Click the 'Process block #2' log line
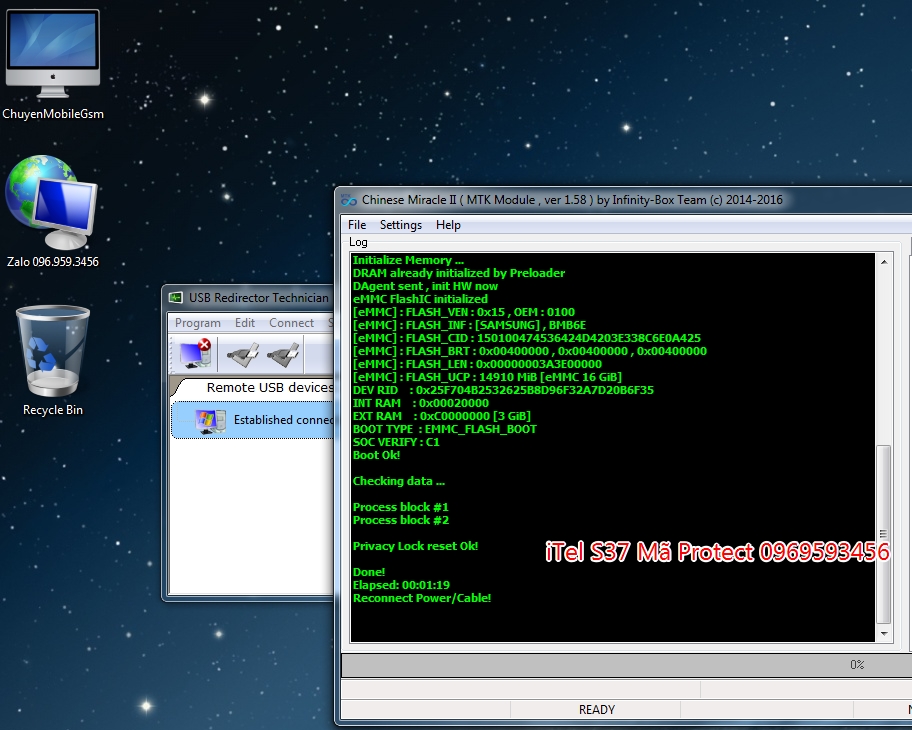Viewport: 912px width, 730px height. click(401, 520)
